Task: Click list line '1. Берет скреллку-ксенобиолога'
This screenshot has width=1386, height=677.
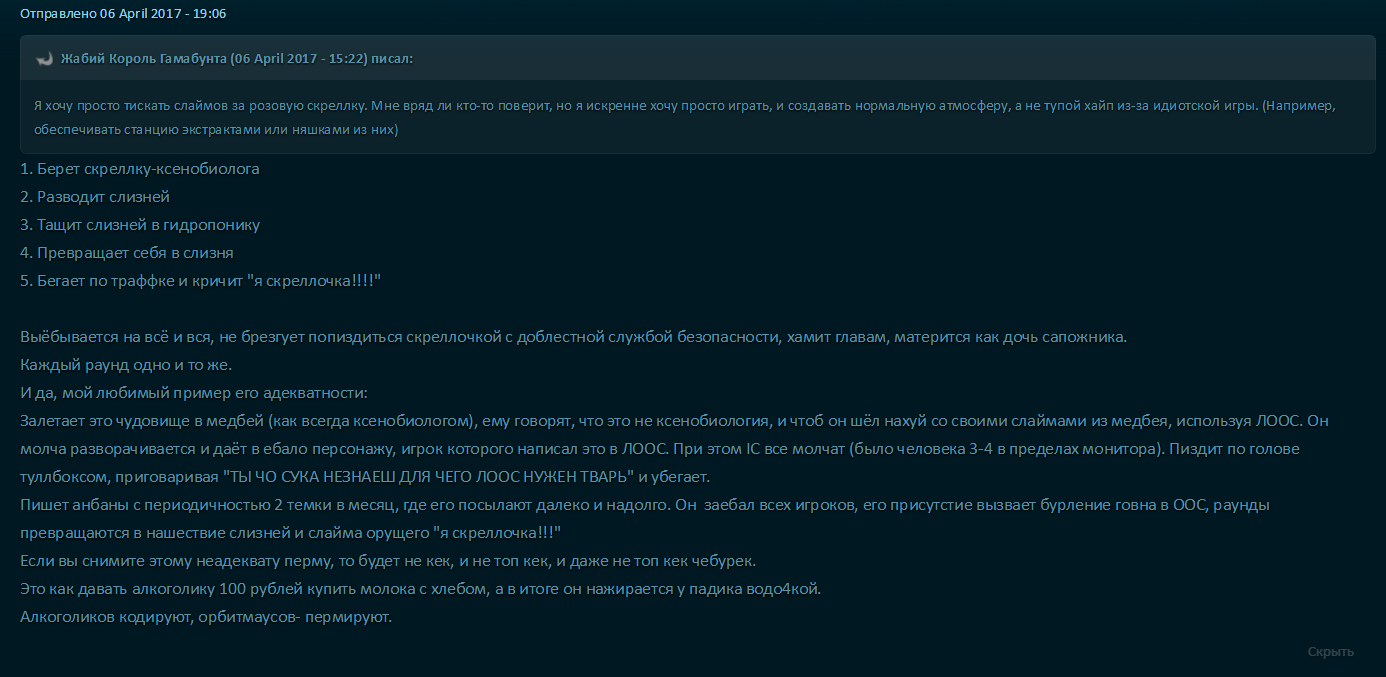Action: coord(140,169)
